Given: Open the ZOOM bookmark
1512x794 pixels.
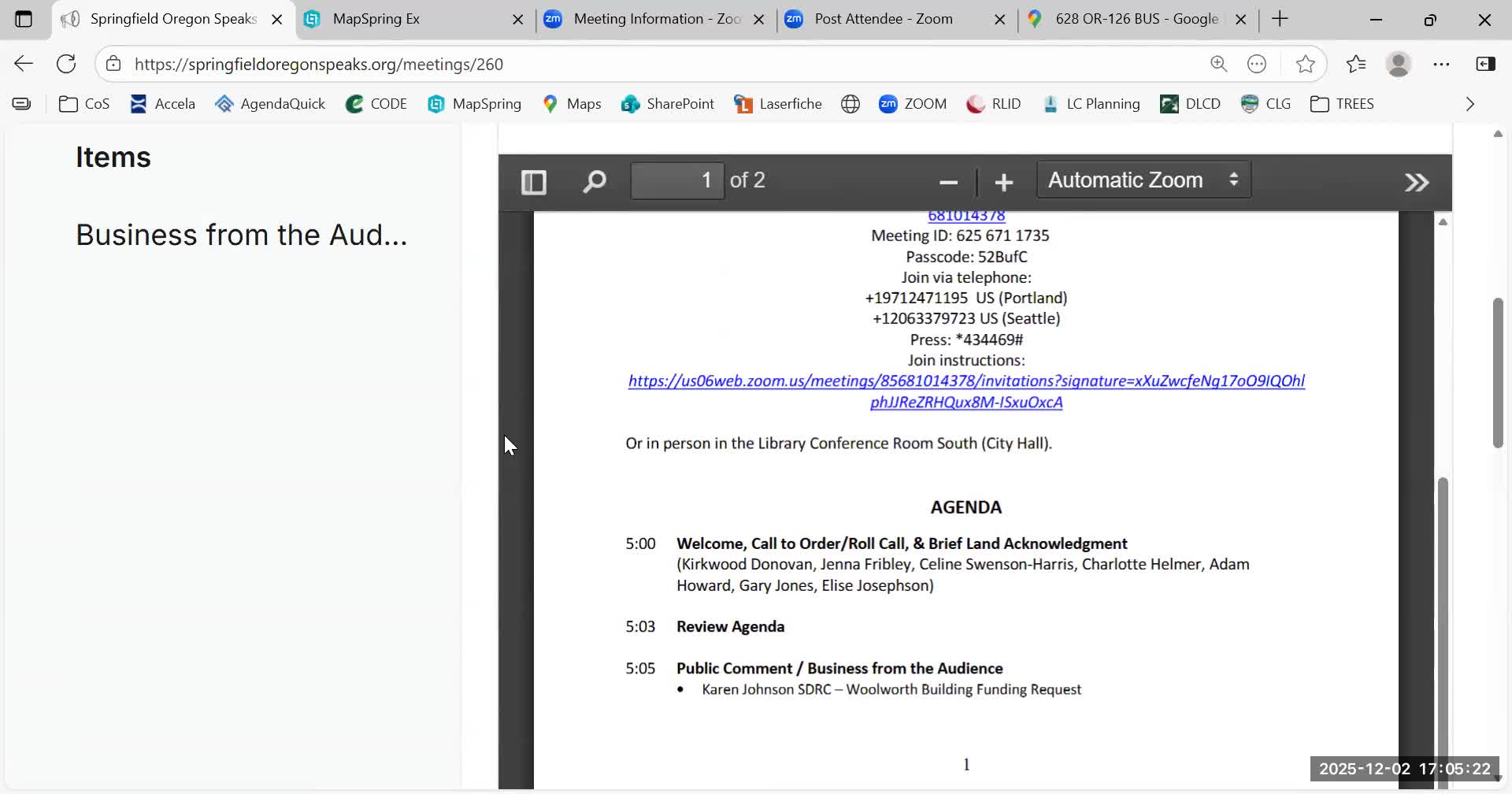Looking at the screenshot, I should (x=913, y=104).
